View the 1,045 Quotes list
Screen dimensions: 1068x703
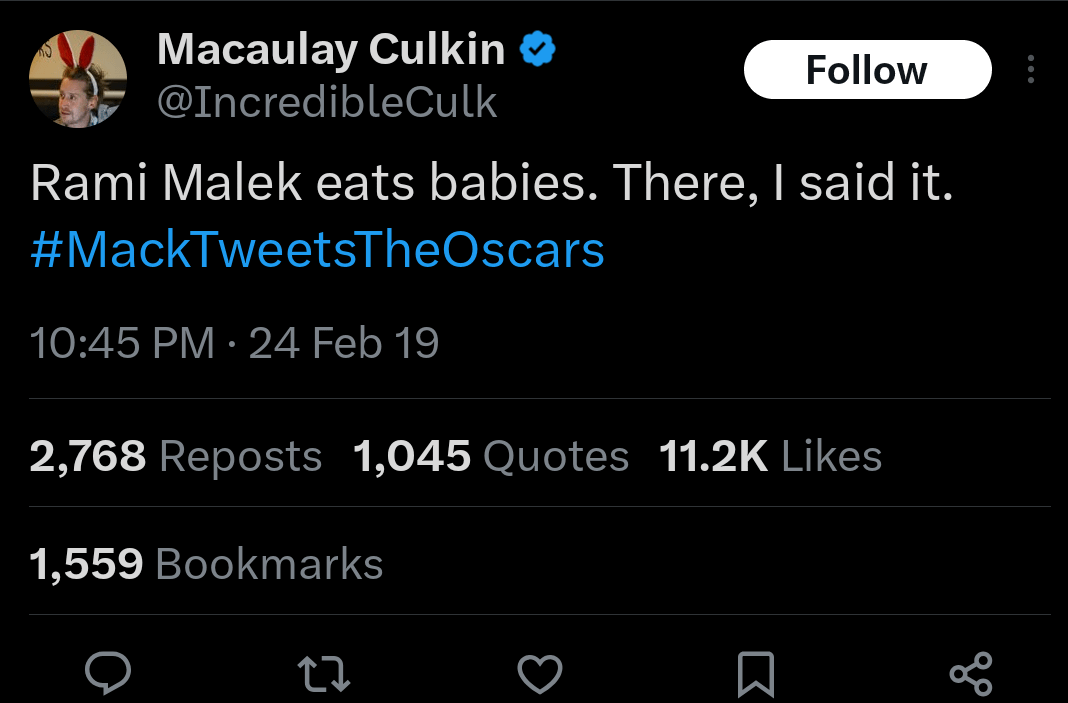click(490, 457)
